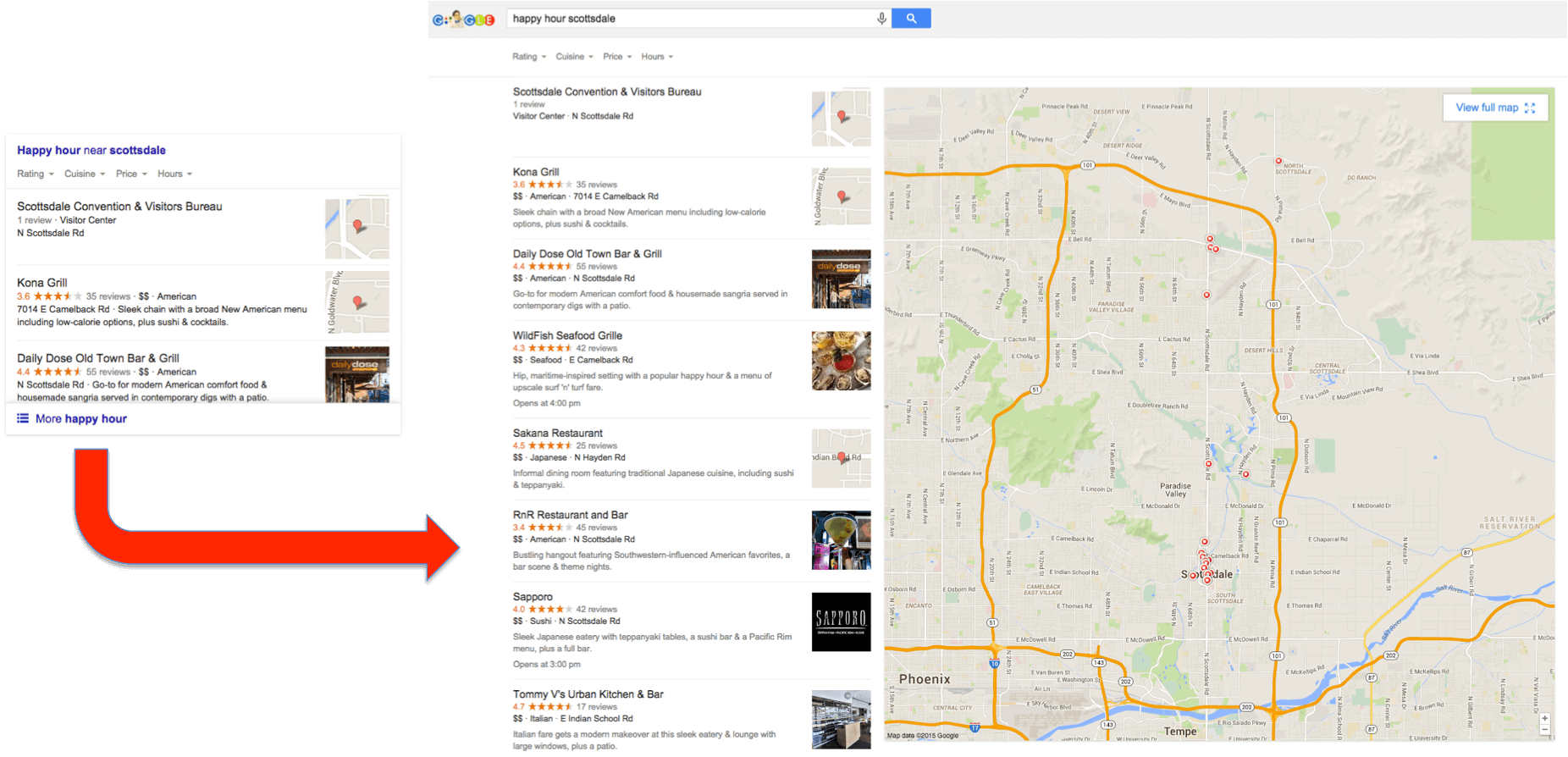This screenshot has width=1568, height=757.
Task: Open Scottsdale Convention & Visitors Bureau result title
Action: (607, 91)
